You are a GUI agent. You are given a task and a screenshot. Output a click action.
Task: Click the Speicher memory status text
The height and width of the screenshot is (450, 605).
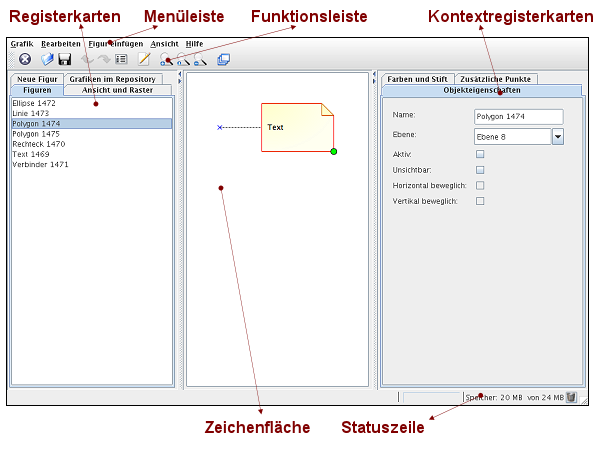[514, 397]
